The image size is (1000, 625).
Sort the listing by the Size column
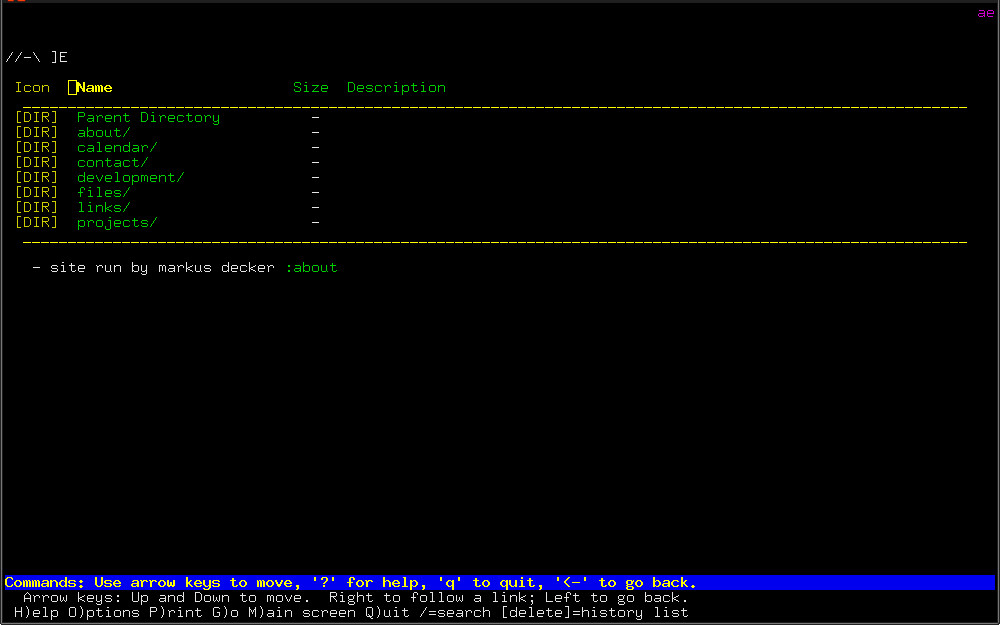click(x=310, y=88)
